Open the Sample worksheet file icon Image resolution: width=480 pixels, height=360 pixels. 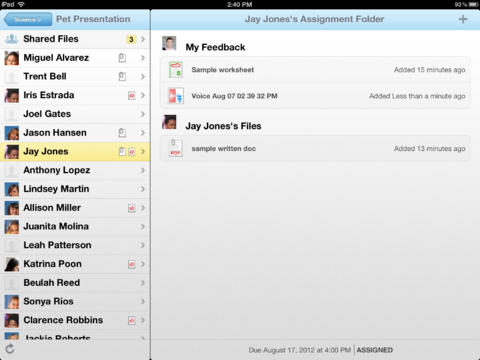[x=176, y=70]
